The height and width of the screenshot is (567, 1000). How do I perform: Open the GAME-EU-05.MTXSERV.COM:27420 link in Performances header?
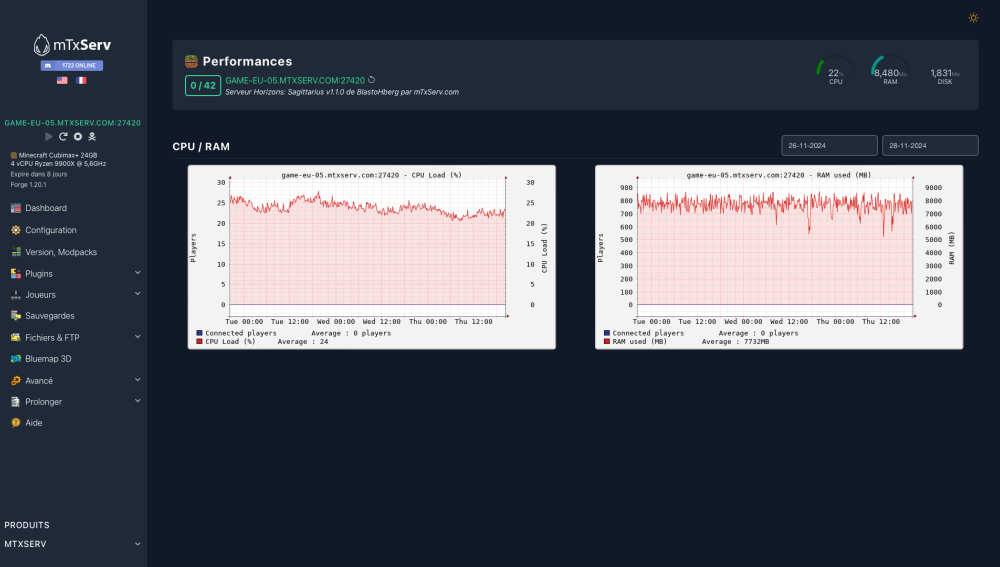tap(294, 80)
